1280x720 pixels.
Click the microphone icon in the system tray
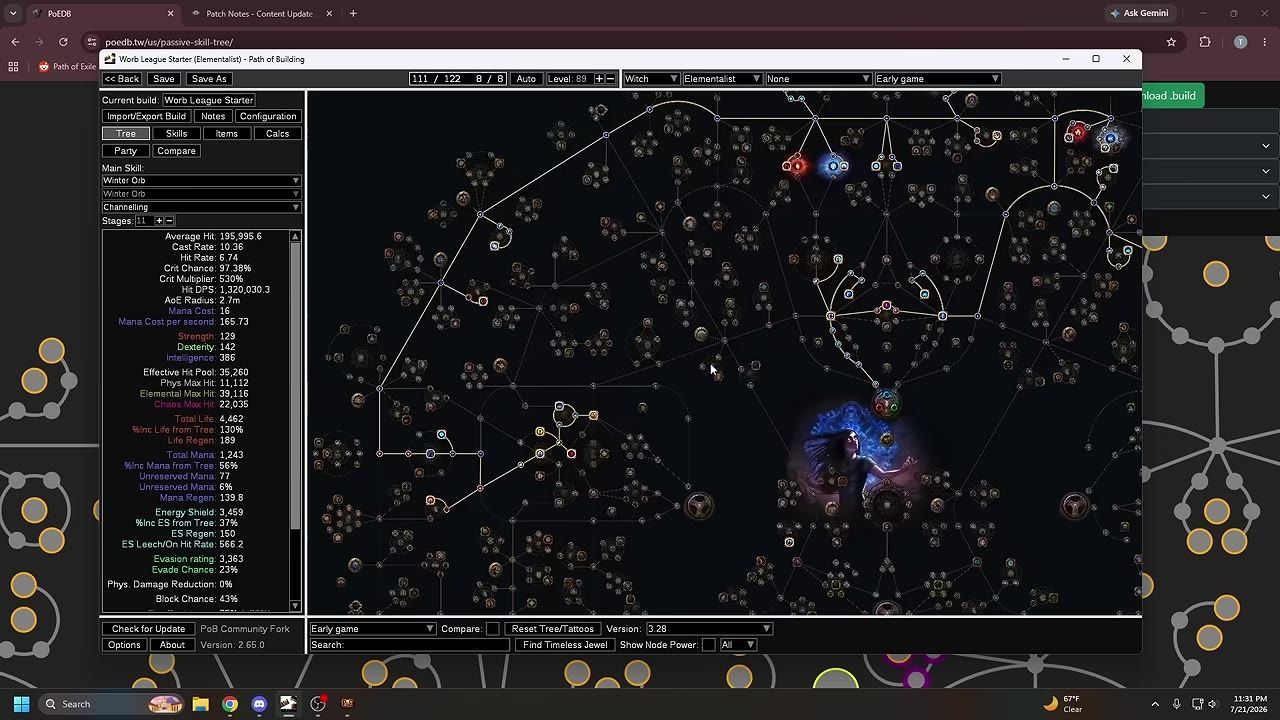[1176, 704]
